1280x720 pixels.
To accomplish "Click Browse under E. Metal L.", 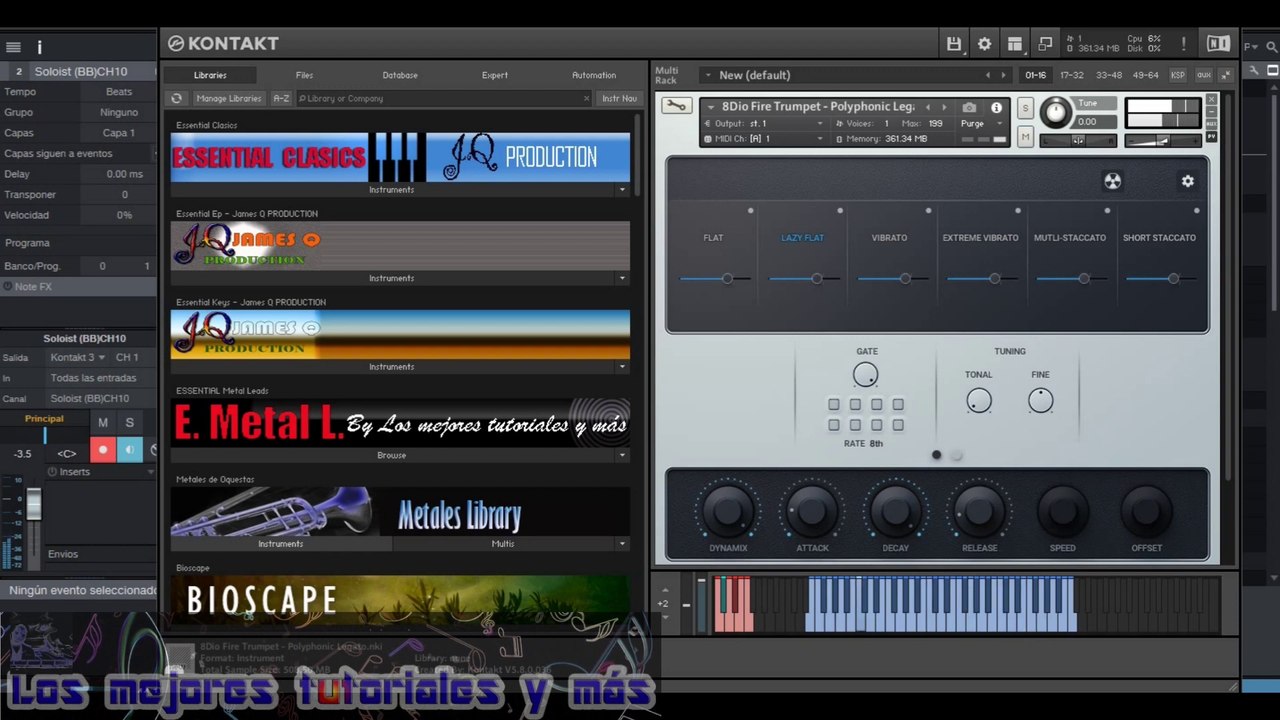I will (x=392, y=455).
